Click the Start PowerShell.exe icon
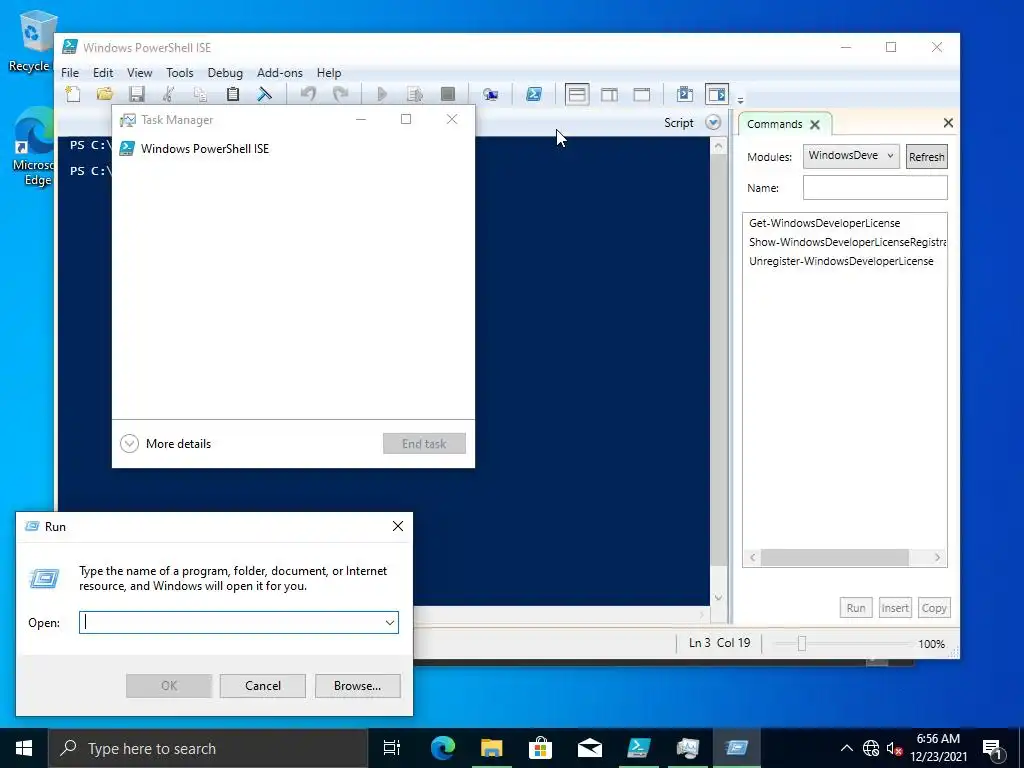 click(x=534, y=94)
